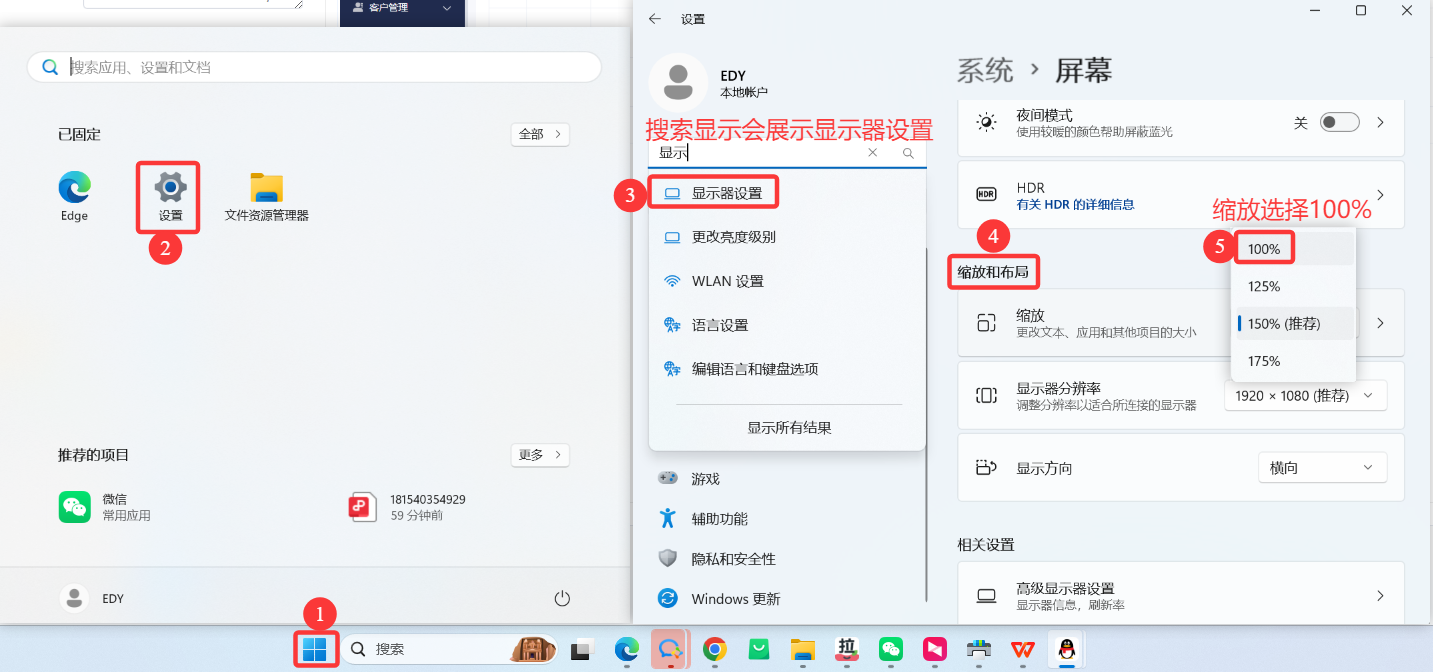
Task: Open the Windows Start button on taskbar
Action: [x=315, y=650]
